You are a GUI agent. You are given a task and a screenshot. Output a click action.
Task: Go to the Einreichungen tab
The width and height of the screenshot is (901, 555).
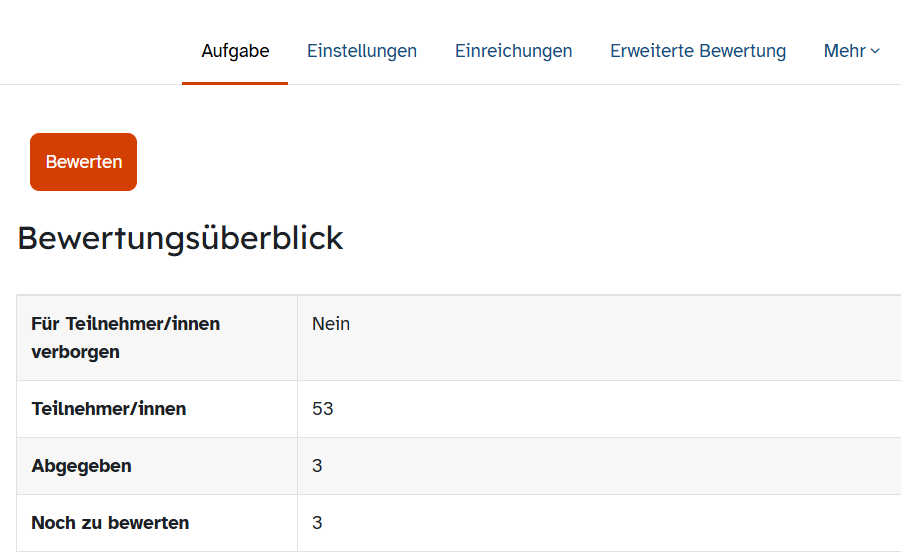tap(513, 51)
